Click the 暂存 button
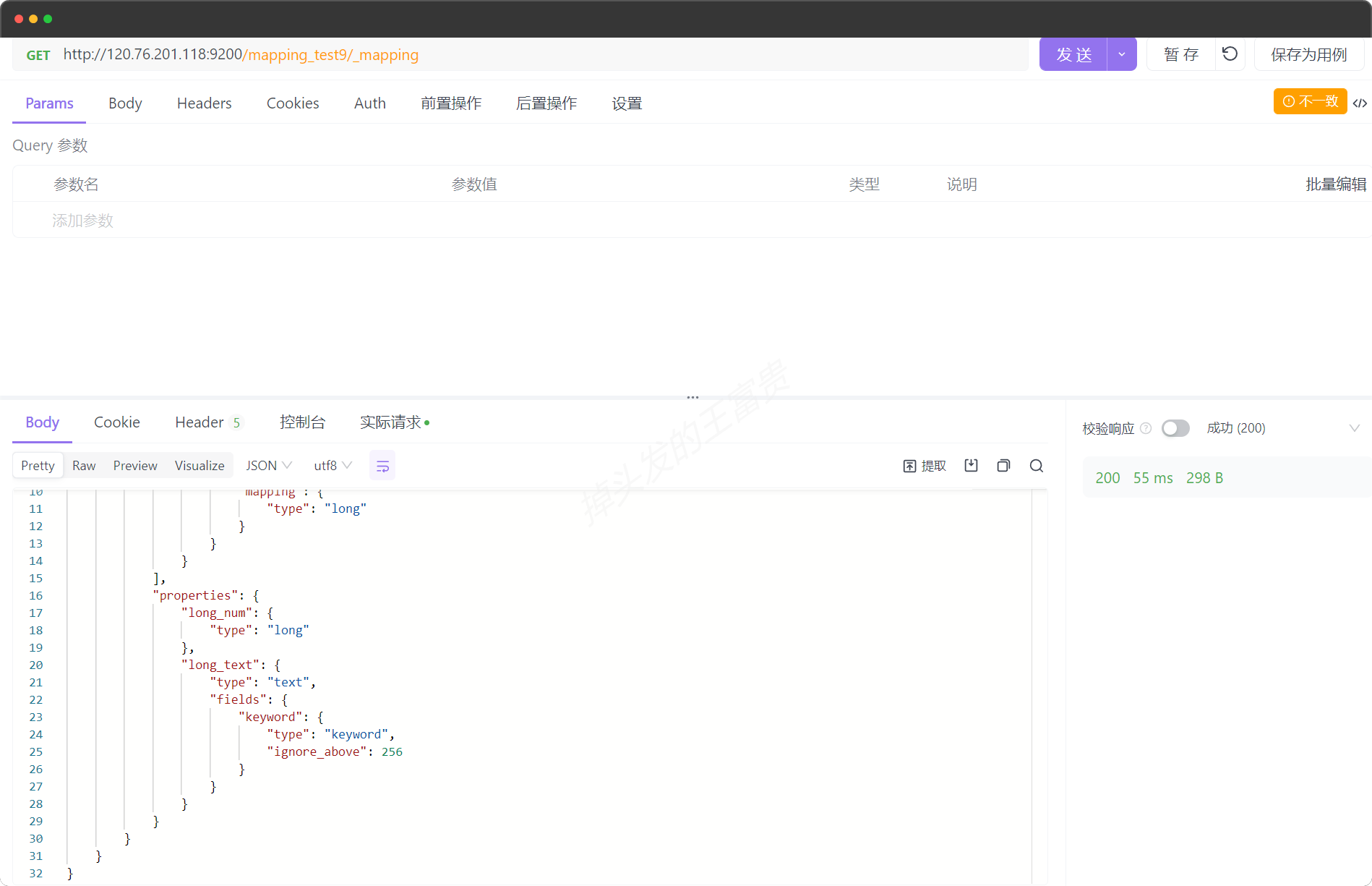This screenshot has height=886, width=1372. point(1180,54)
